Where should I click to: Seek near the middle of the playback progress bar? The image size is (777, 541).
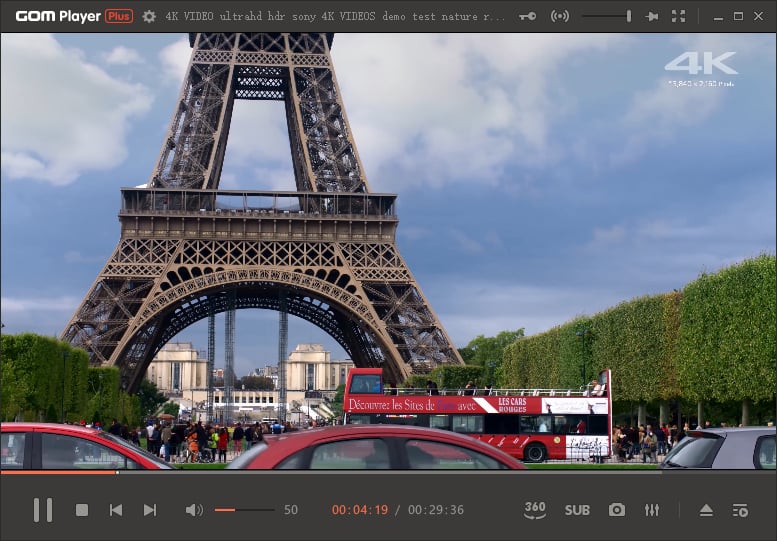(x=388, y=471)
